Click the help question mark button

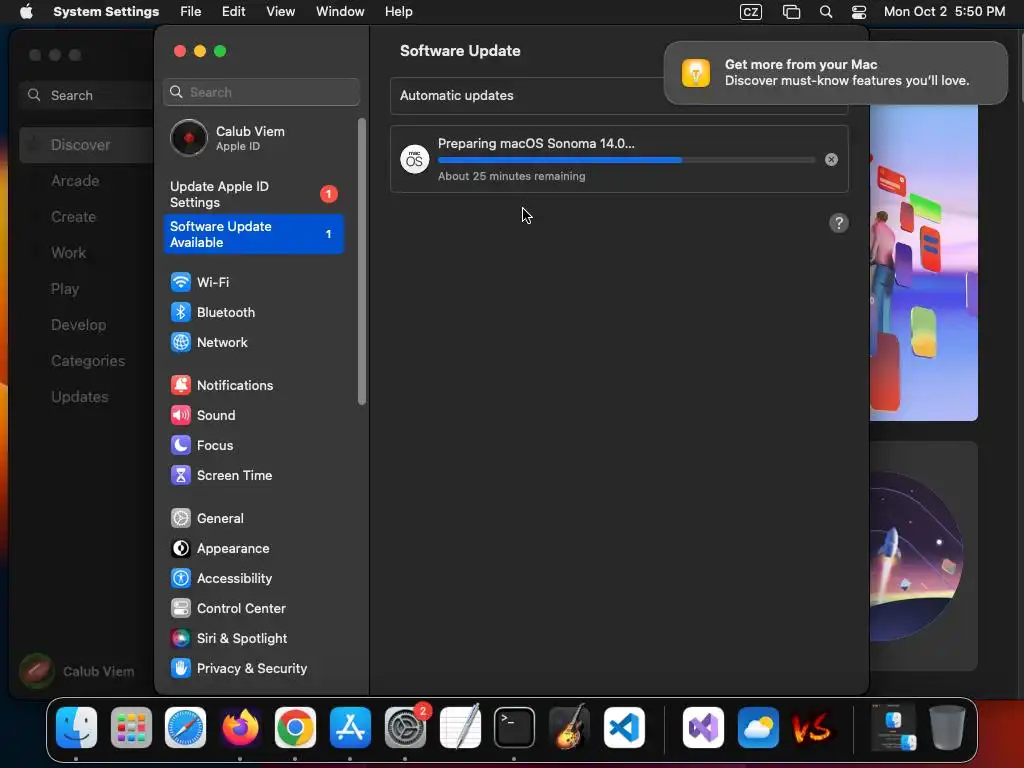839,223
